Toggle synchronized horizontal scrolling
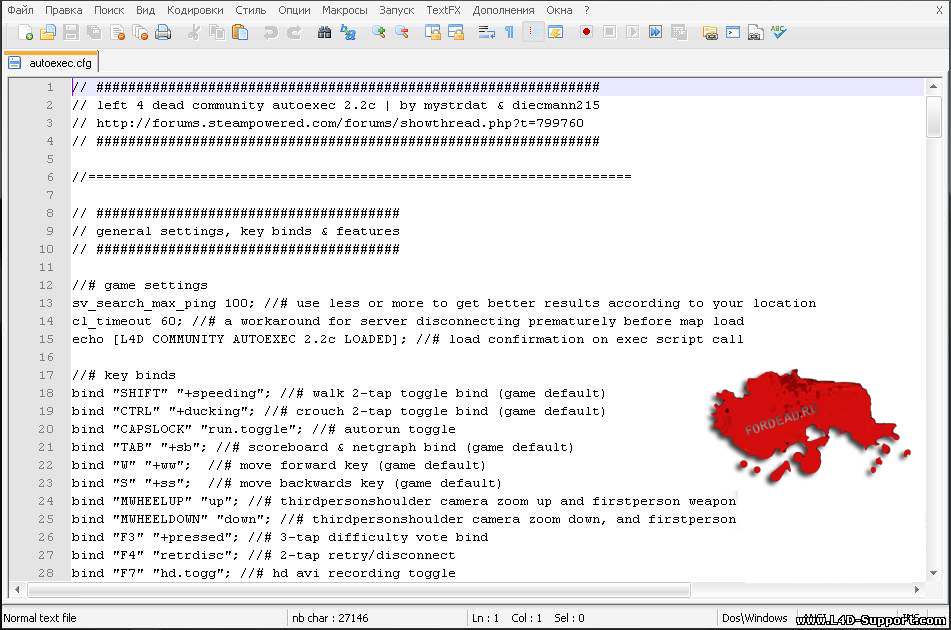Viewport: 951px width, 630px height. point(455,32)
